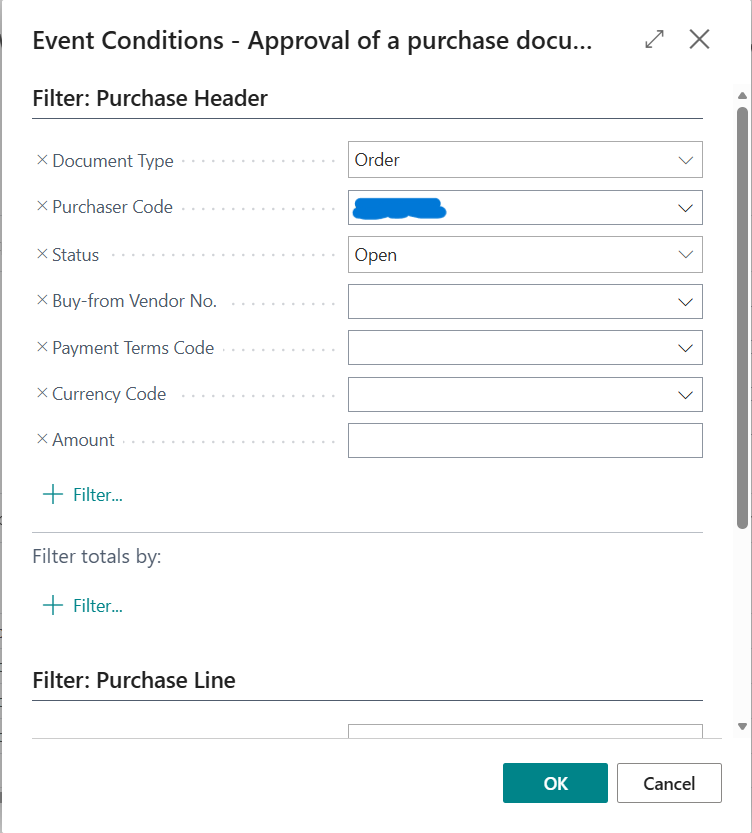
Task: Expand dialog to full screen
Action: [654, 40]
